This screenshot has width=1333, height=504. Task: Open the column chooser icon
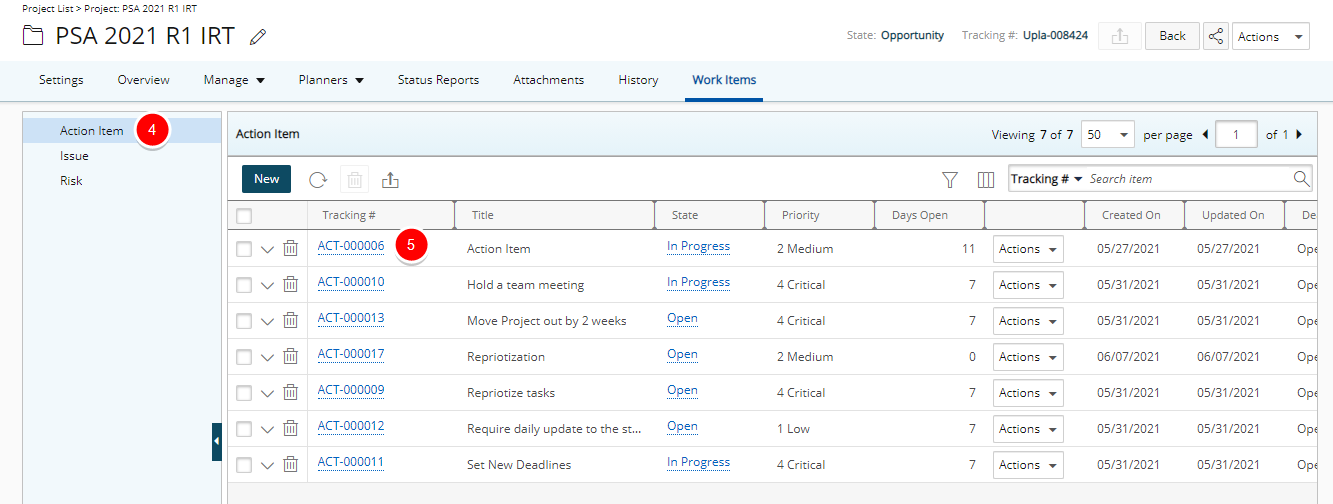(x=986, y=180)
